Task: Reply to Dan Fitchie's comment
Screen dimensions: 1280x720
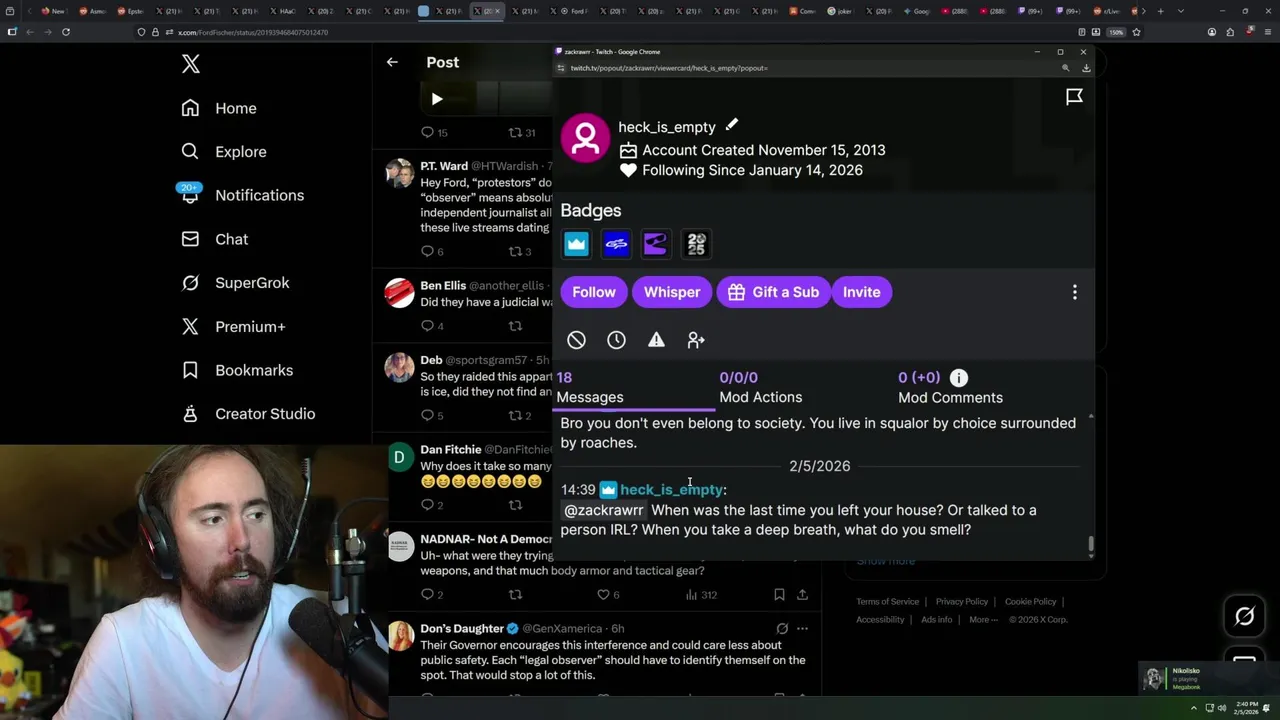Action: coord(427,506)
